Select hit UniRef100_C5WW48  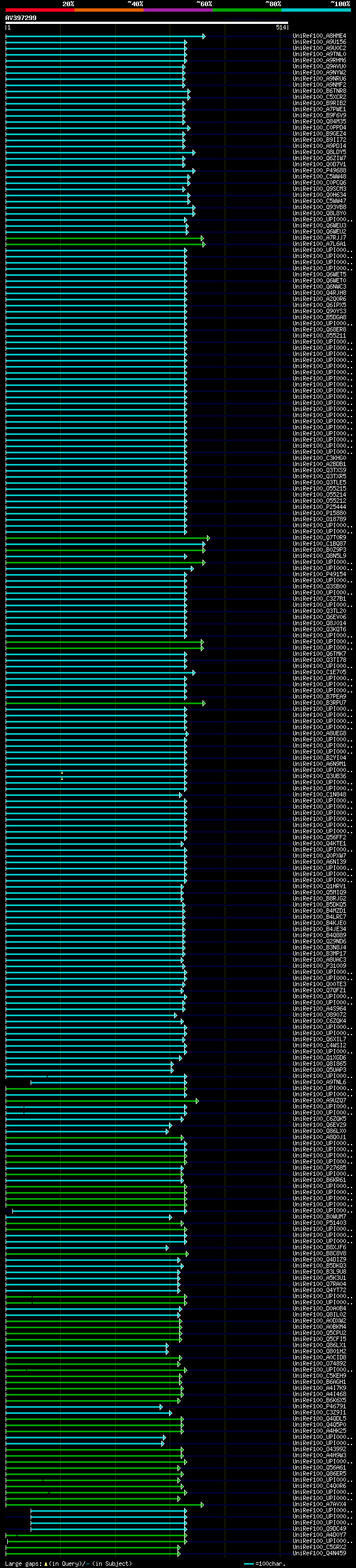tap(319, 176)
